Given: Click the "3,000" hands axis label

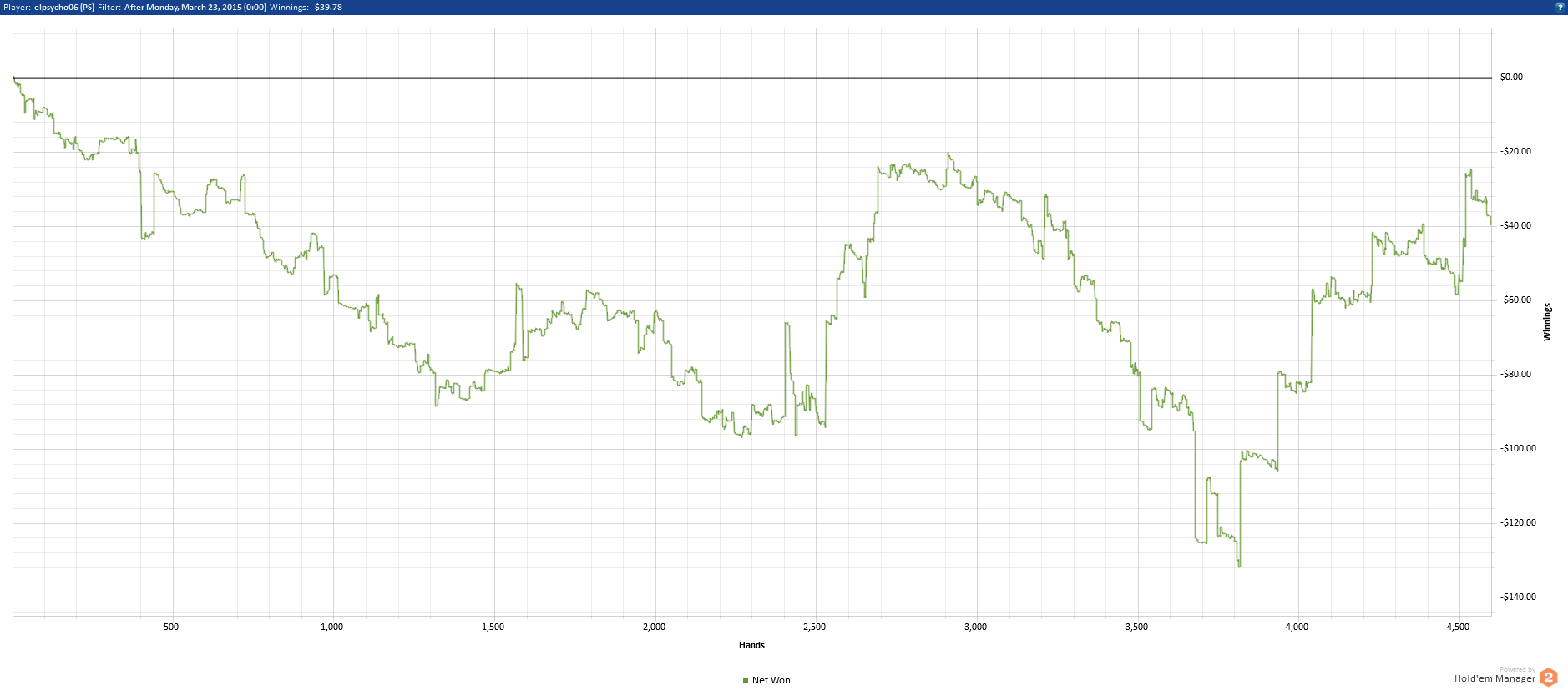Looking at the screenshot, I should [976, 627].
